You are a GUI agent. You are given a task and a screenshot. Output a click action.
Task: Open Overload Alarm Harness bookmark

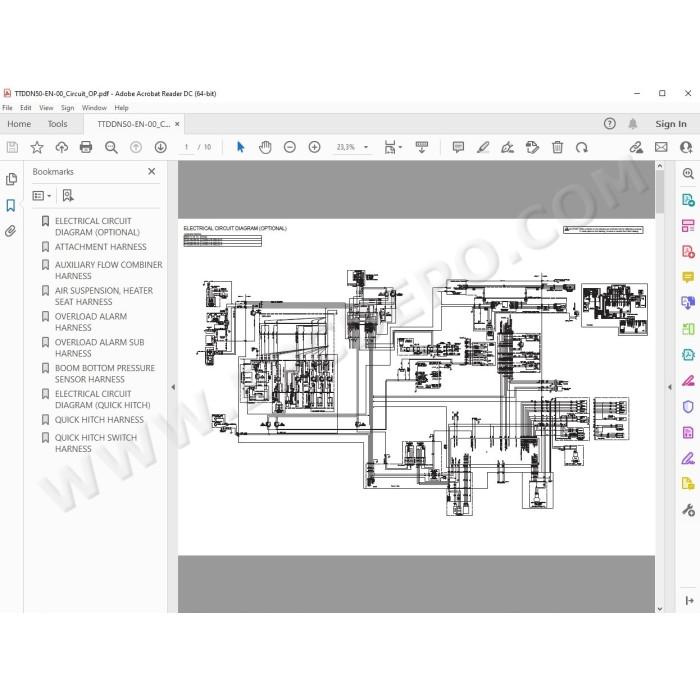(91, 322)
